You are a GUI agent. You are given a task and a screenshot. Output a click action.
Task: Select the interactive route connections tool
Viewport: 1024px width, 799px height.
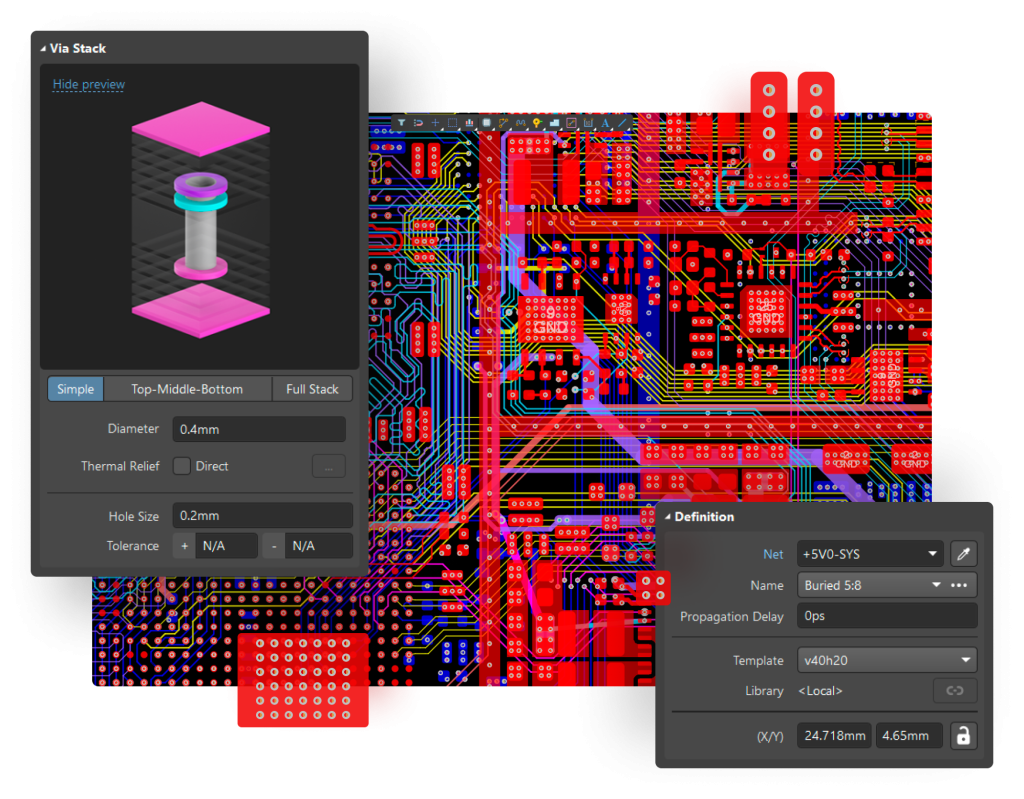[x=503, y=123]
